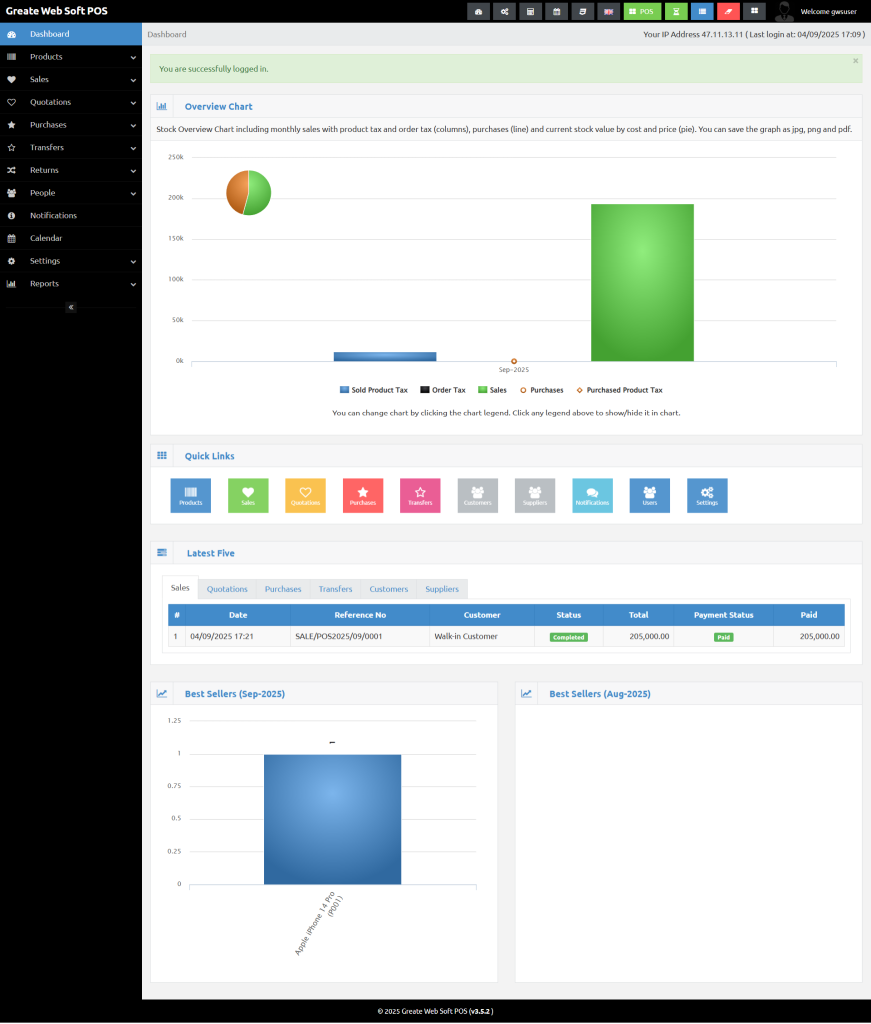Open the Users quick link tile

pos(649,495)
